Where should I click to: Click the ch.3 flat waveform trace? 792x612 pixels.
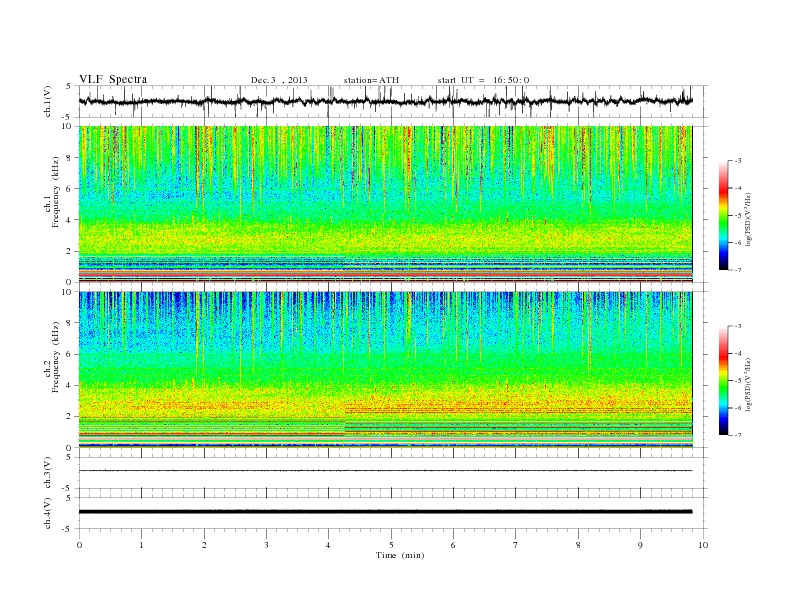(385, 471)
